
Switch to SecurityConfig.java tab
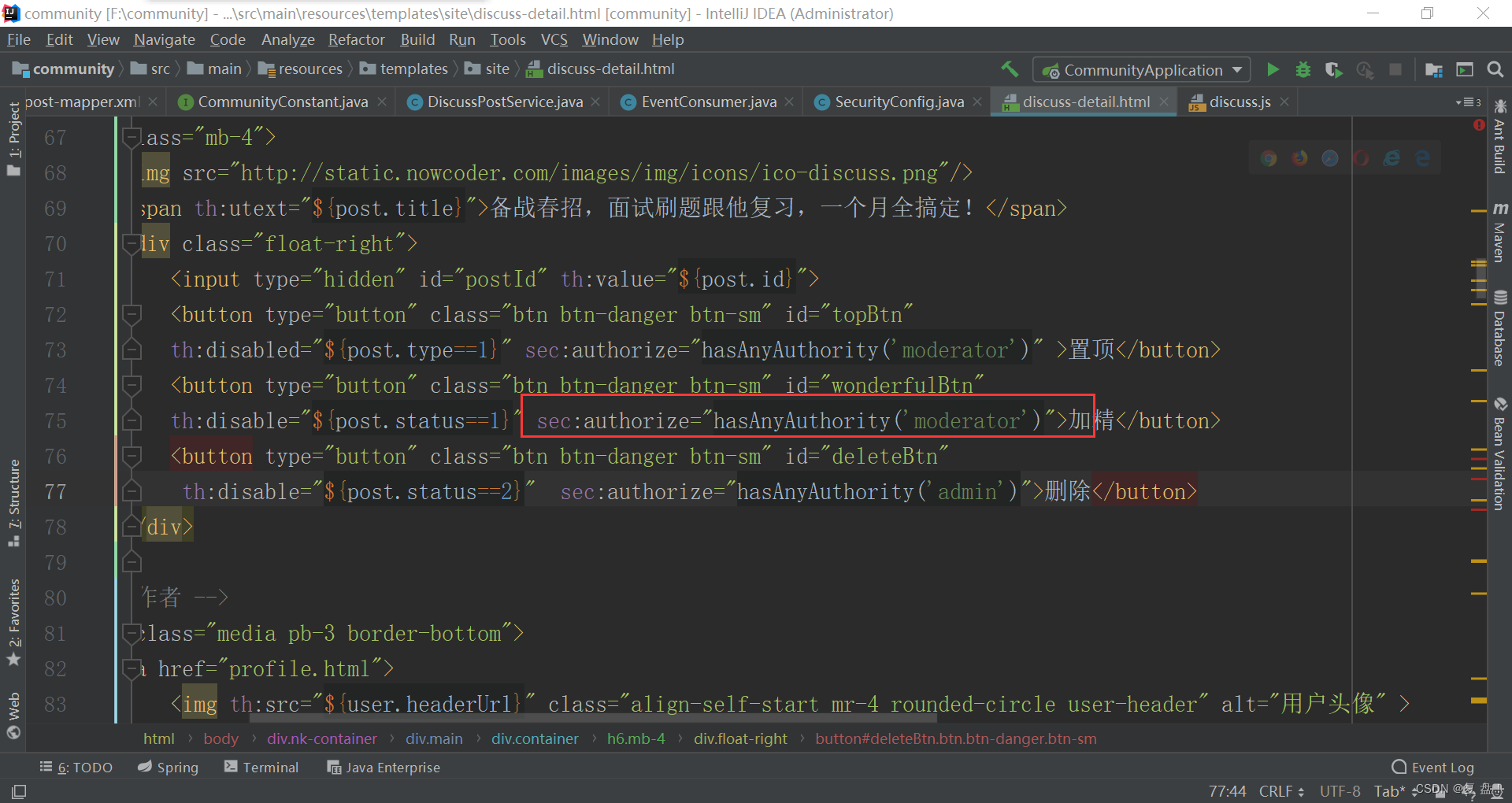(899, 102)
